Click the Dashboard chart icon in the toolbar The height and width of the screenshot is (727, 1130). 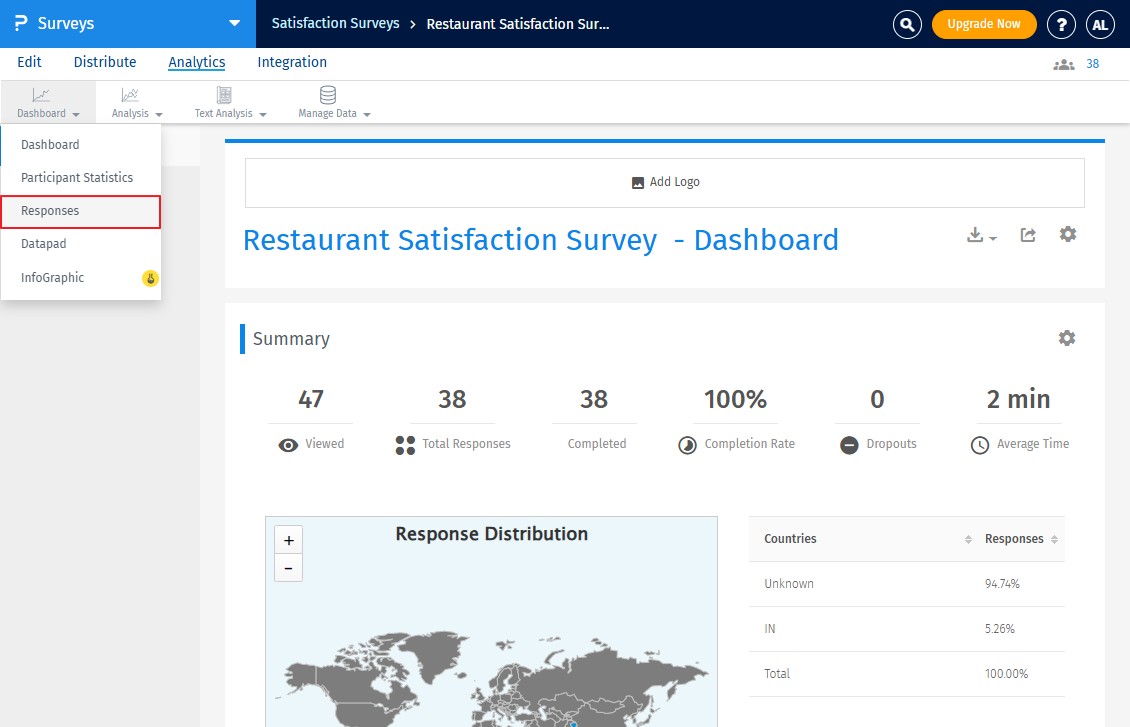point(41,96)
